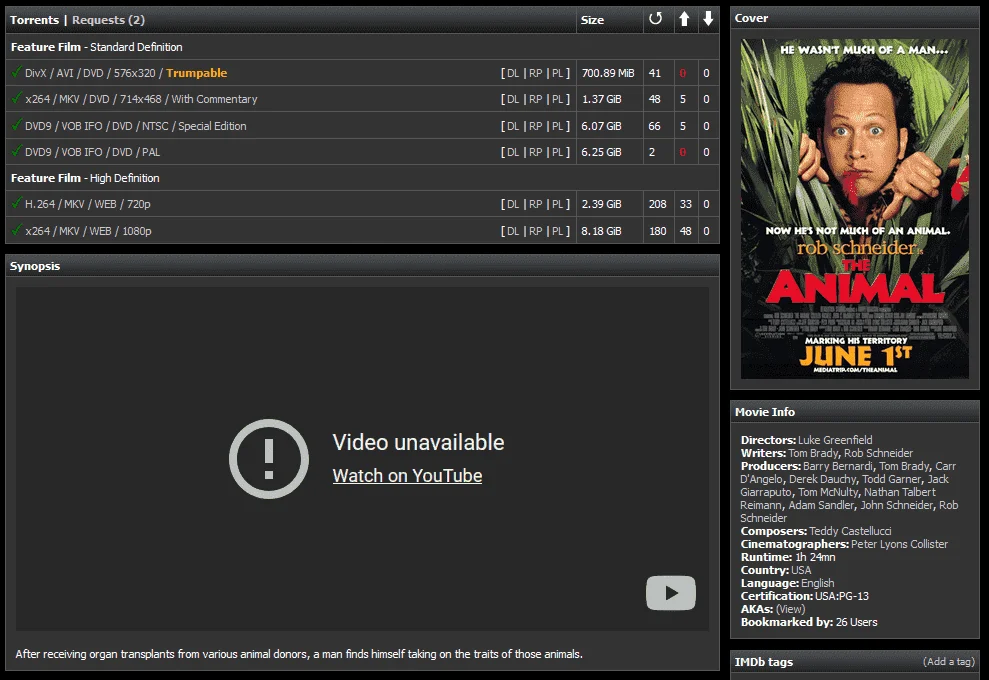Viewport: 989px width, 680px height.
Task: Click PL on the 1080p 8.18 GiB row
Action: coord(558,231)
